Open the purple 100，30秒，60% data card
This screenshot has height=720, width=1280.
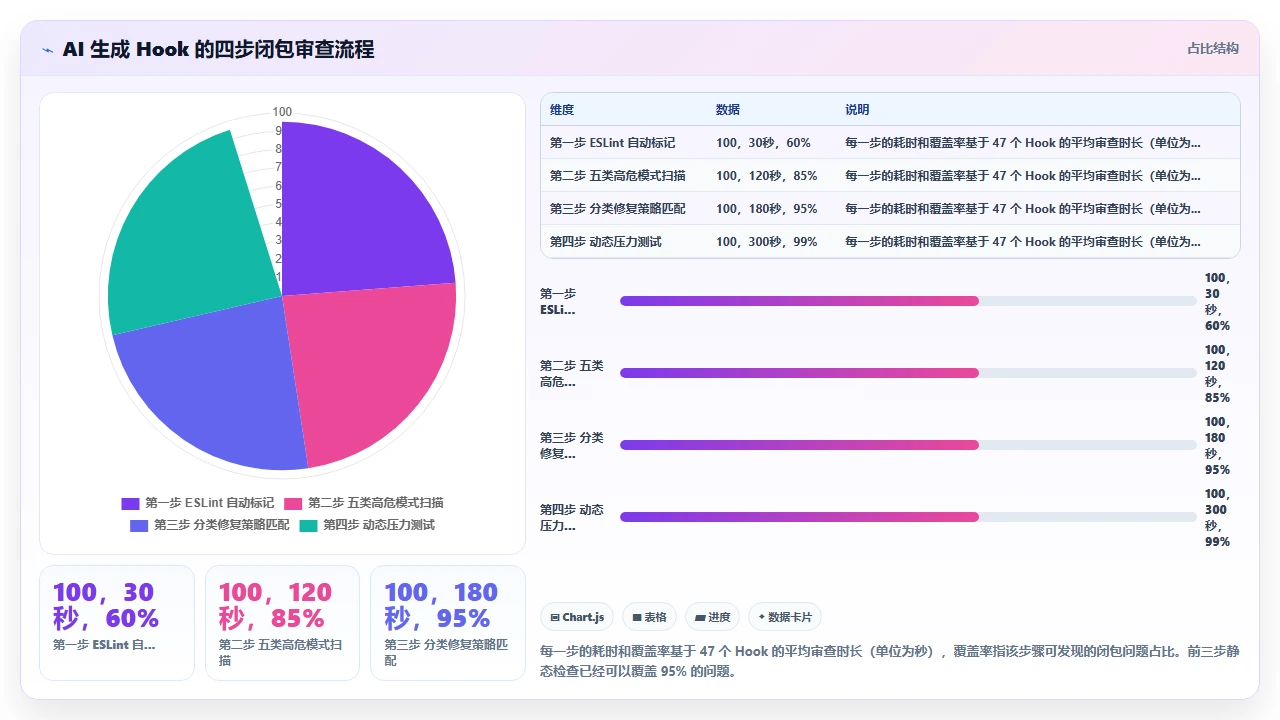[117, 623]
